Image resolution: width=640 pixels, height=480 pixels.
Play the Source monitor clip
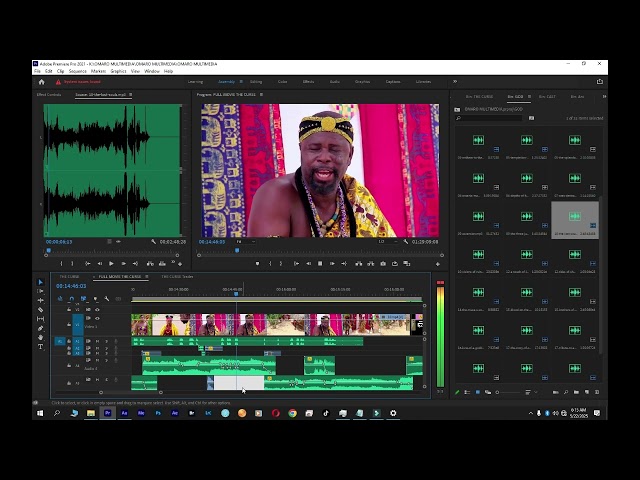point(111,264)
